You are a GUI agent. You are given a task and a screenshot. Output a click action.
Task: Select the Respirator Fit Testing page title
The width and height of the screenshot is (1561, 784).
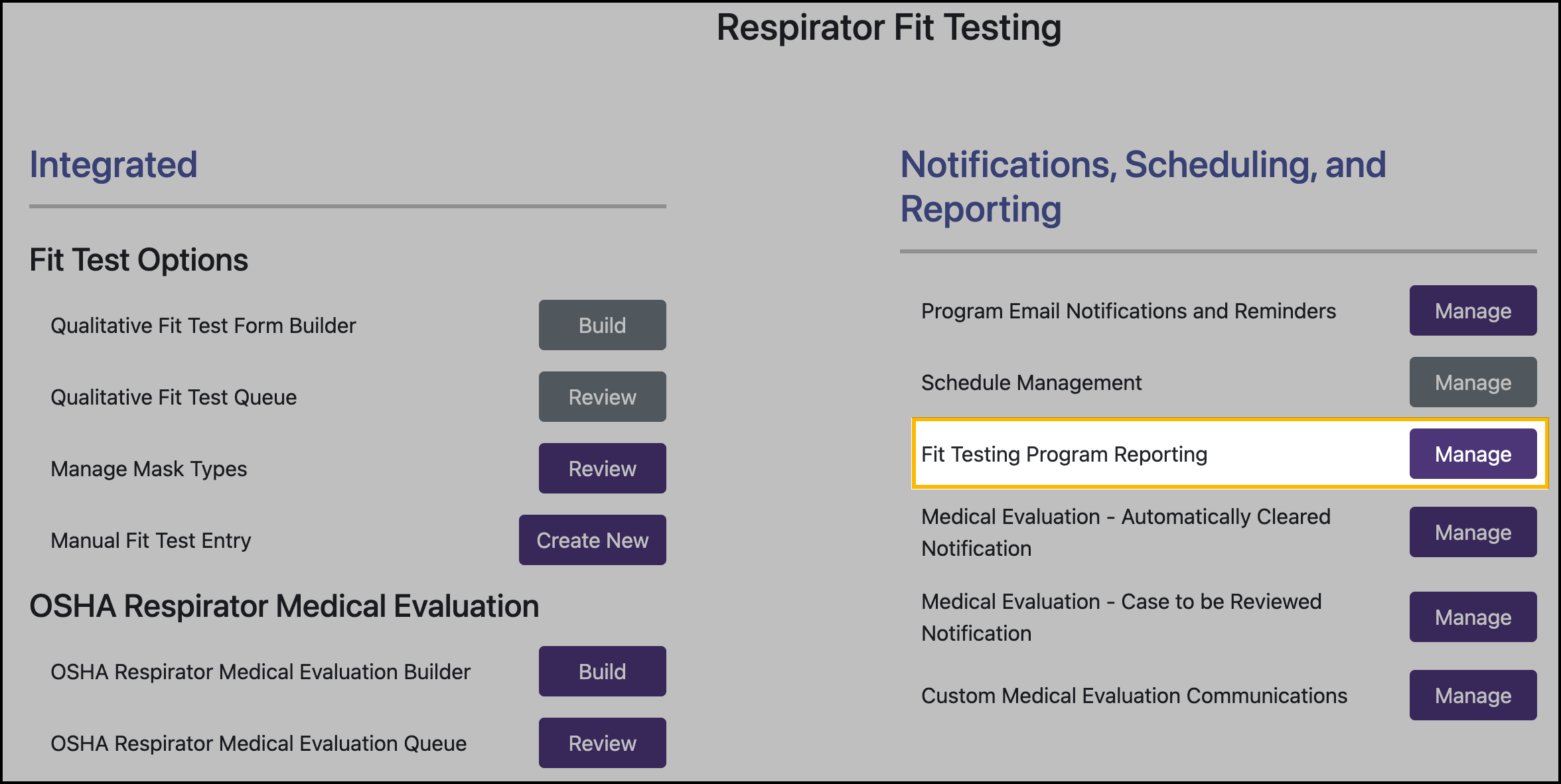889,27
